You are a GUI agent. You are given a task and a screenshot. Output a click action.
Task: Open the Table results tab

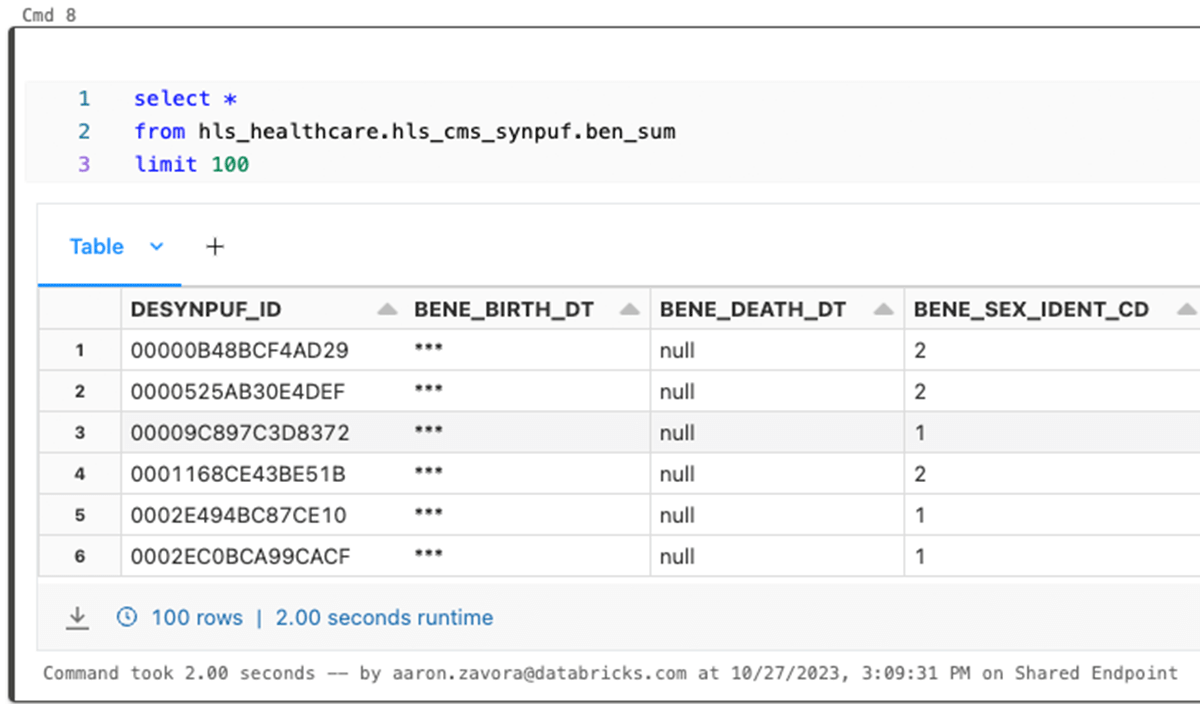coord(96,246)
